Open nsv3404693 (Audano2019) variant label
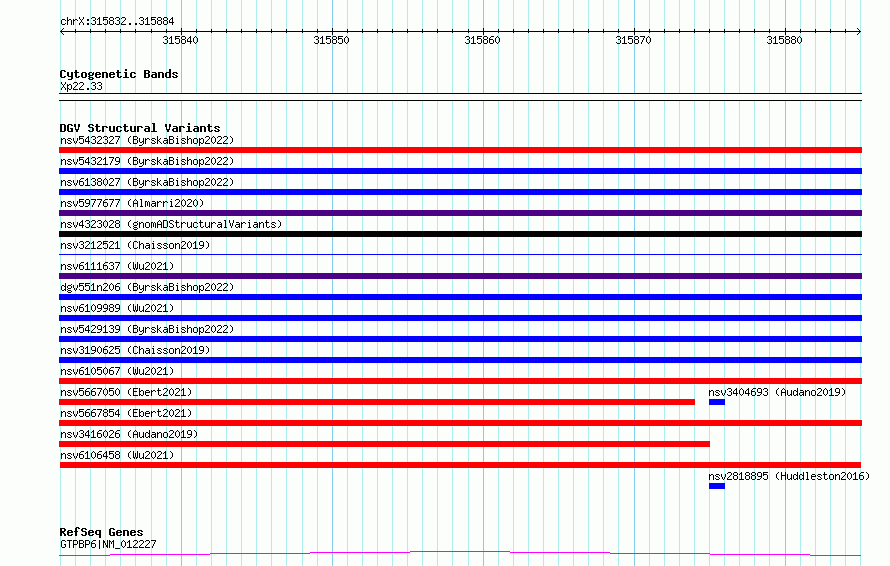Image resolution: width=890 pixels, height=566 pixels. (777, 392)
